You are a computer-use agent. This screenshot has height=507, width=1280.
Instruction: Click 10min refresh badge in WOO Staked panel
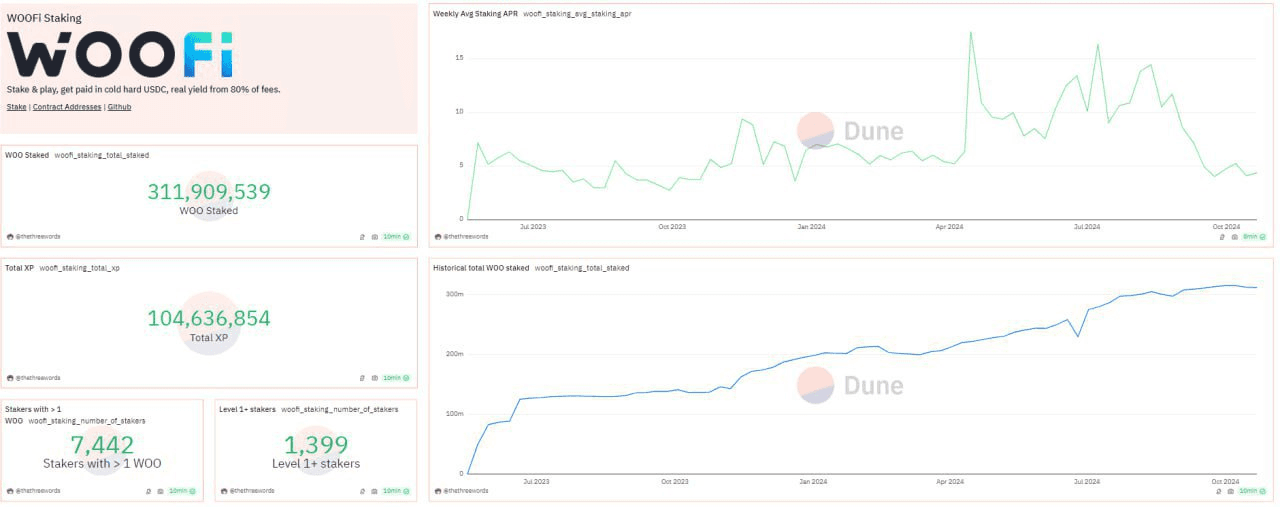[396, 237]
